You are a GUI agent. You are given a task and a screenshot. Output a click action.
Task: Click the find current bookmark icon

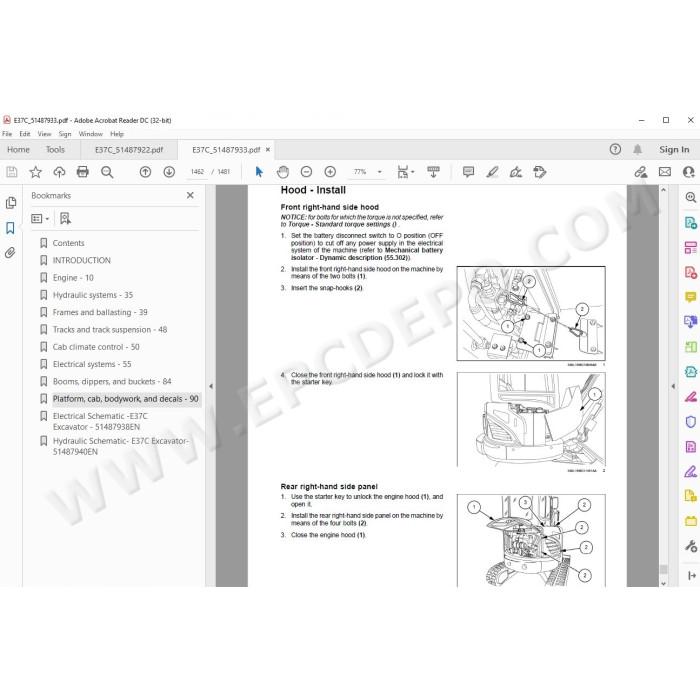[65, 218]
